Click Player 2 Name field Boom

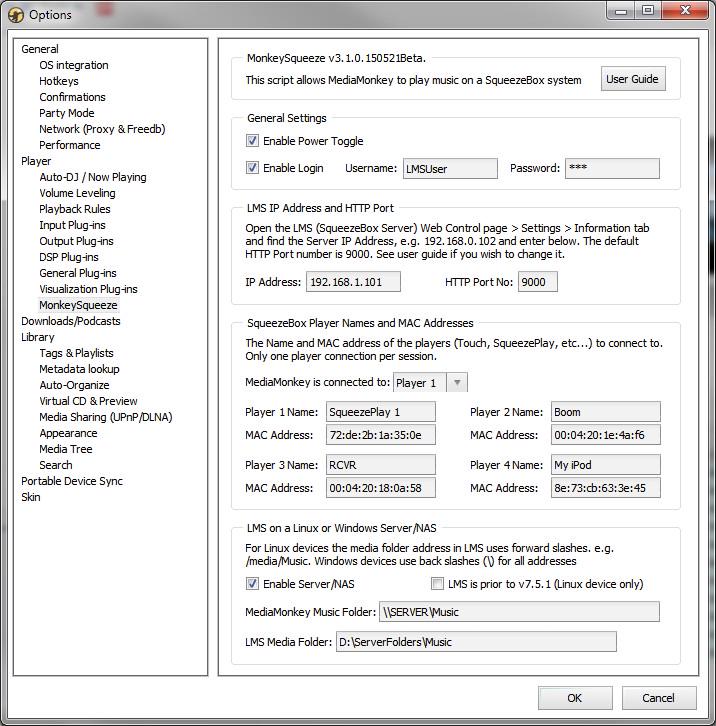click(606, 412)
